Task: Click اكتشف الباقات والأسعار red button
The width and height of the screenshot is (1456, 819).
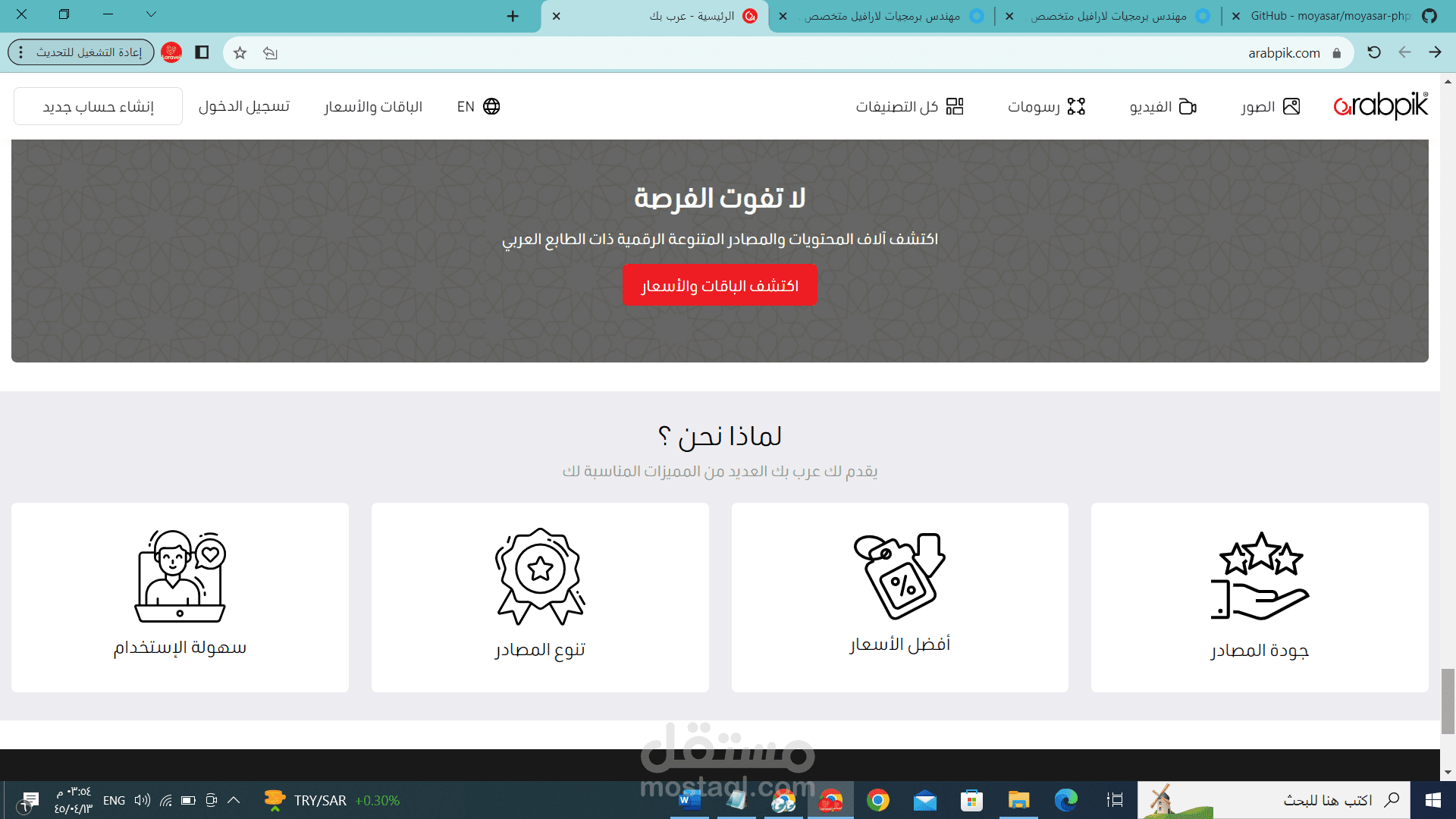Action: tap(720, 285)
